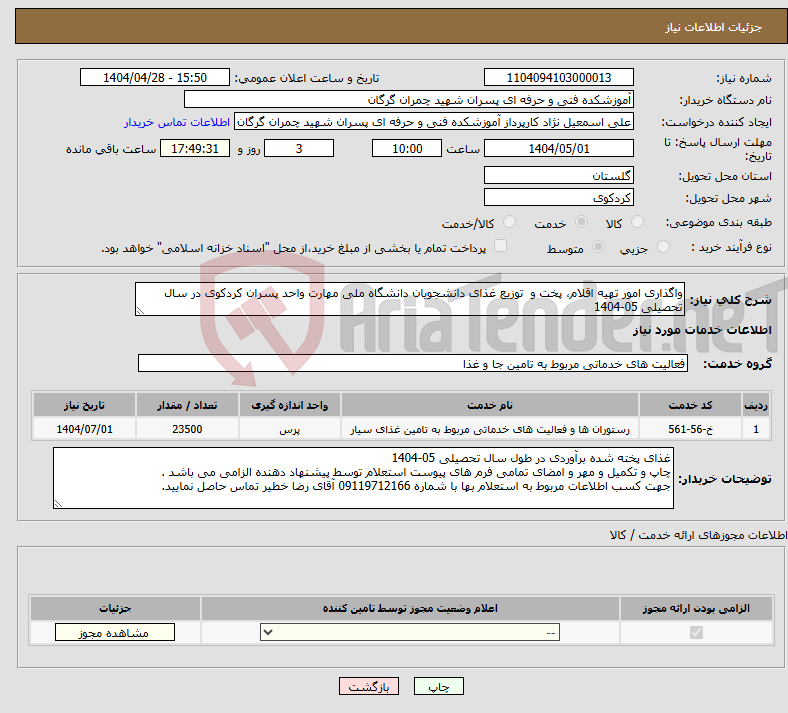The height and width of the screenshot is (713, 788).
Task: Click the تاریخ نیاز column header
Action: [84, 405]
